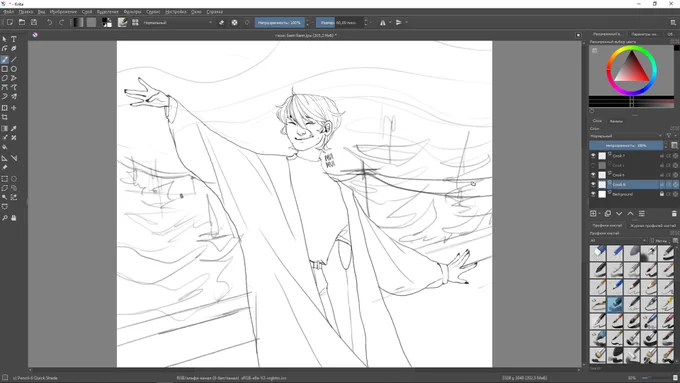Select the Gradient tool in the toolbox
Screen dimensions: 680x383
pos(4,128)
